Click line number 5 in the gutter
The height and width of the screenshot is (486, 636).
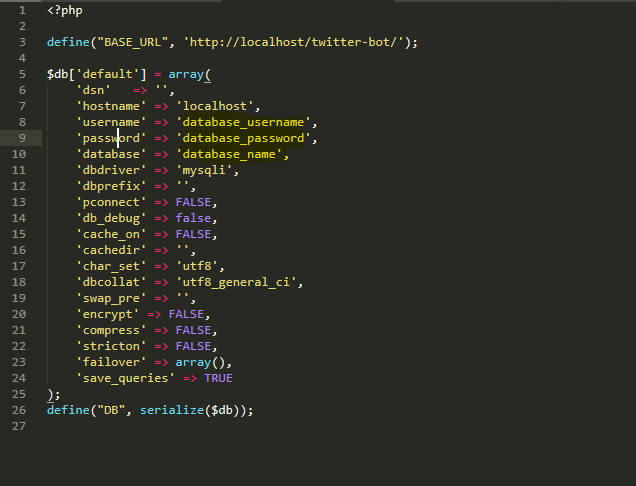pyautogui.click(x=21, y=74)
